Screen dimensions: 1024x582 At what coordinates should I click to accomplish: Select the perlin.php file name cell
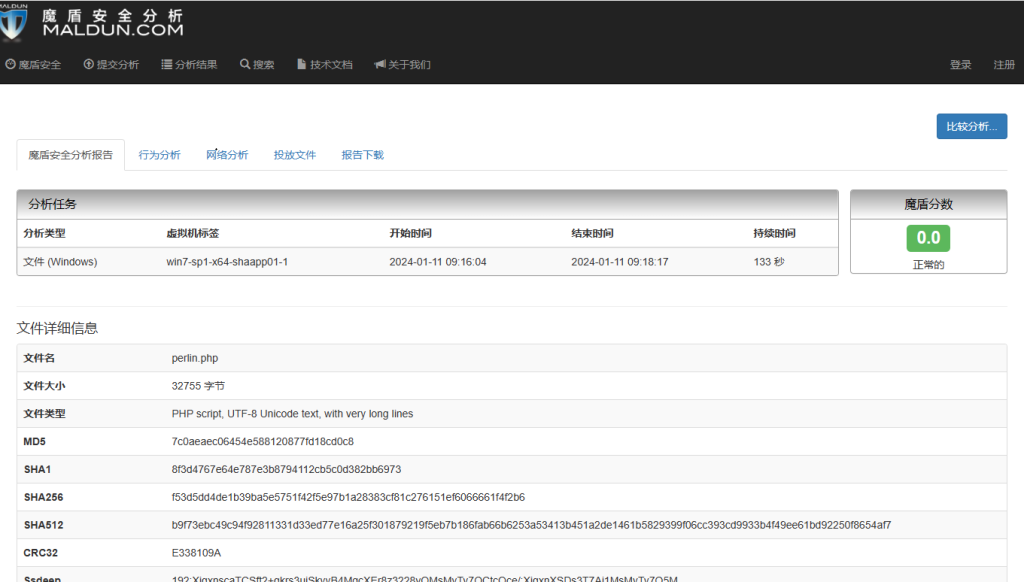197,357
